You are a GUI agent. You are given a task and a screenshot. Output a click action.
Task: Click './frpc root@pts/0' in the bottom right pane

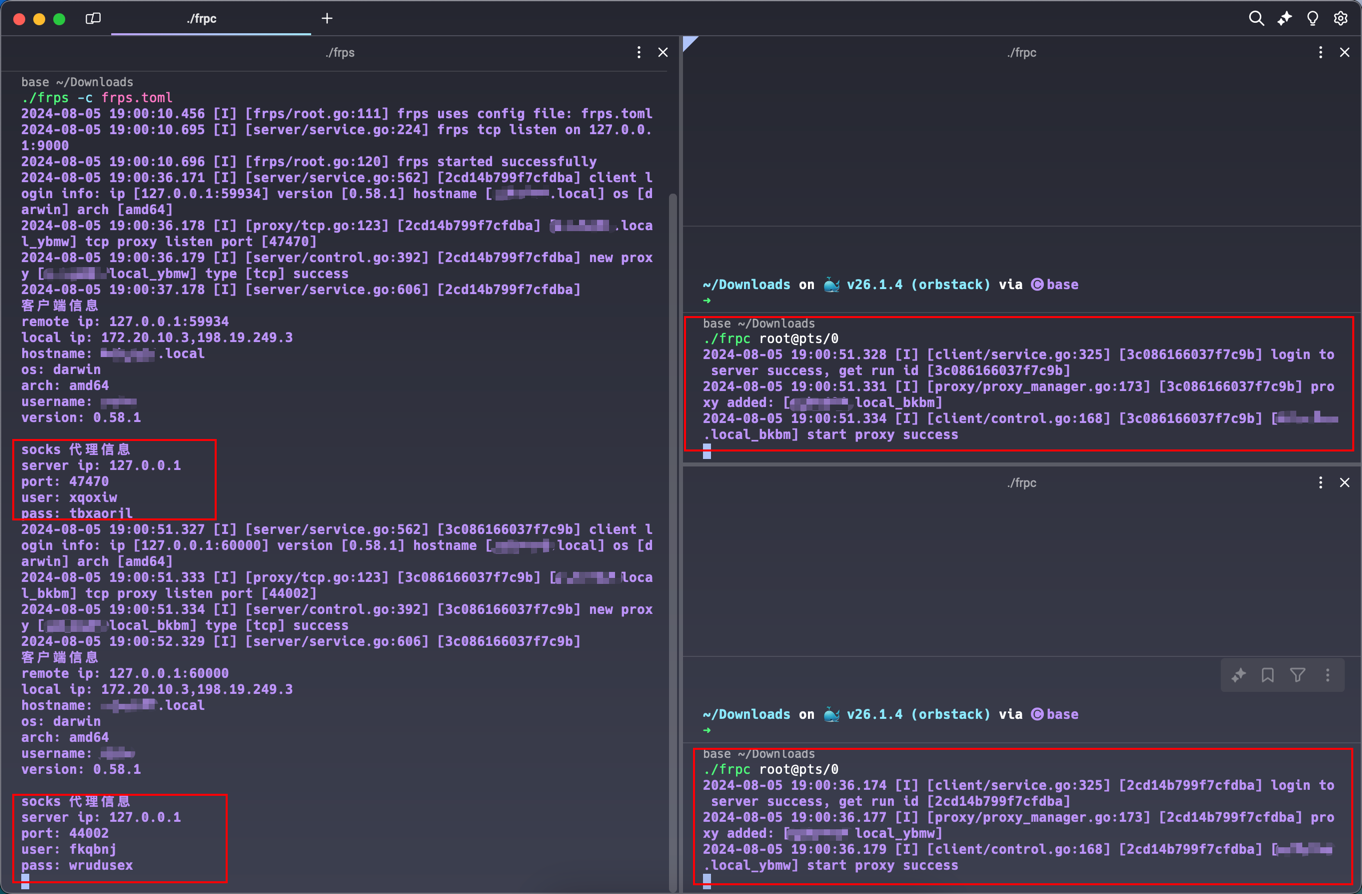pyautogui.click(x=771, y=769)
